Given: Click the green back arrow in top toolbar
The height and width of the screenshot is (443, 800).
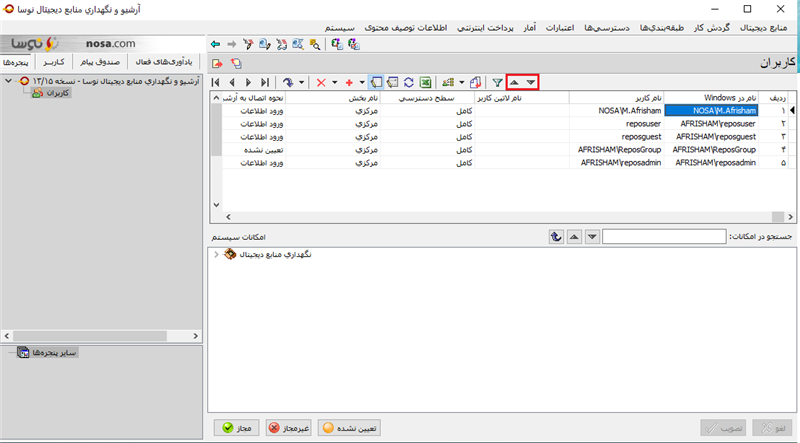Looking at the screenshot, I should (x=216, y=45).
